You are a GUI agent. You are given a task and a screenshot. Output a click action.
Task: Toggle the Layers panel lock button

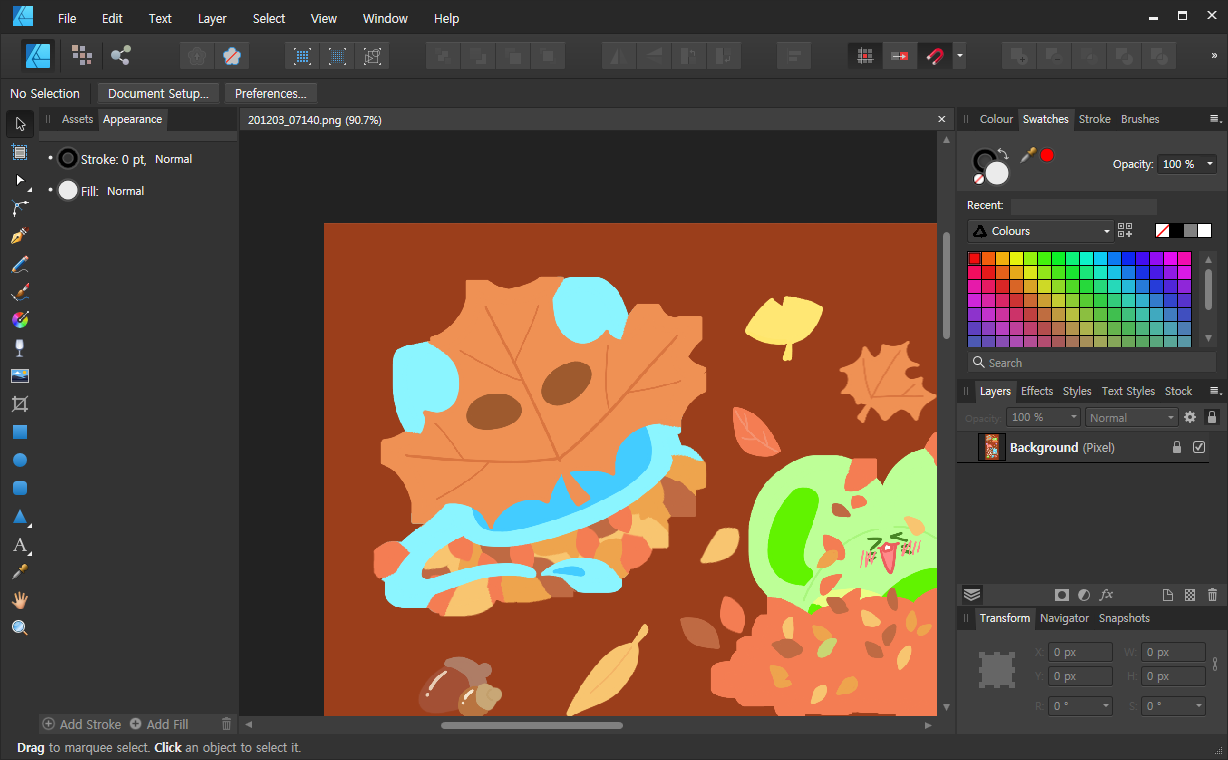[x=1212, y=417]
